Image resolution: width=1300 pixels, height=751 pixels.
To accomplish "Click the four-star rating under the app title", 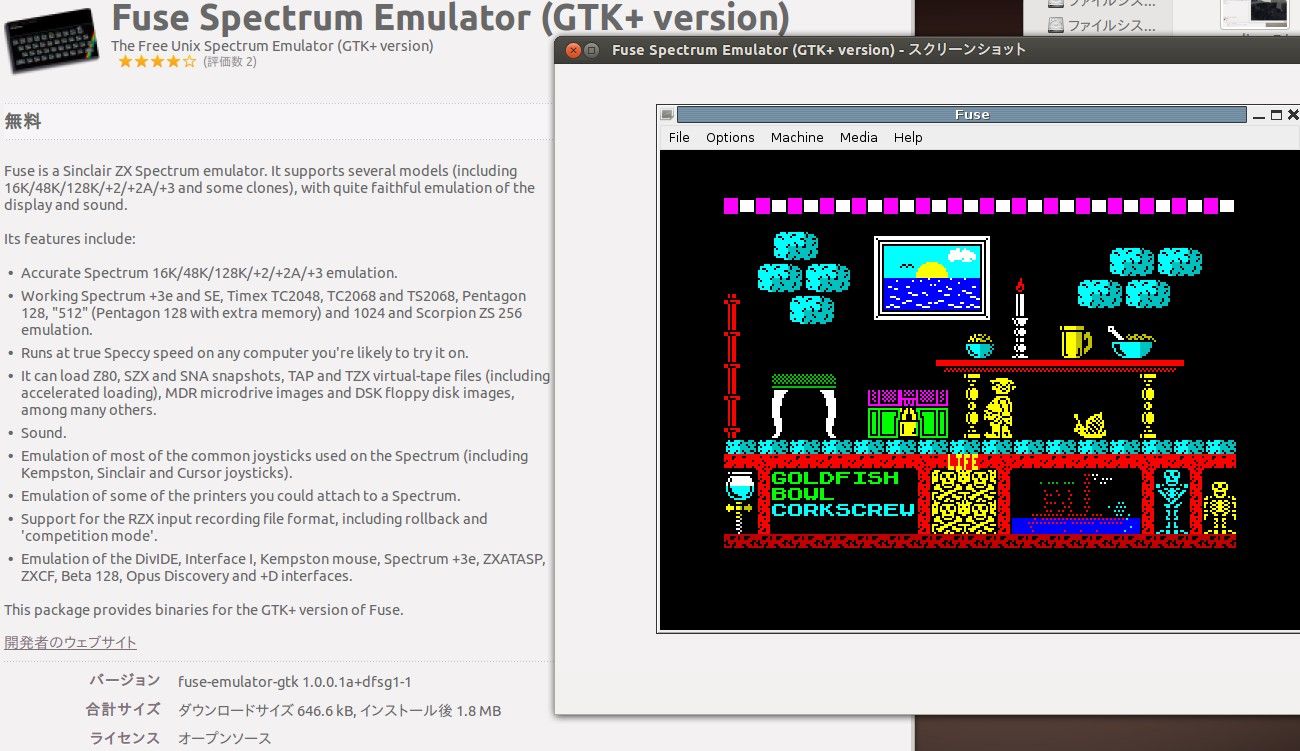I will (157, 62).
